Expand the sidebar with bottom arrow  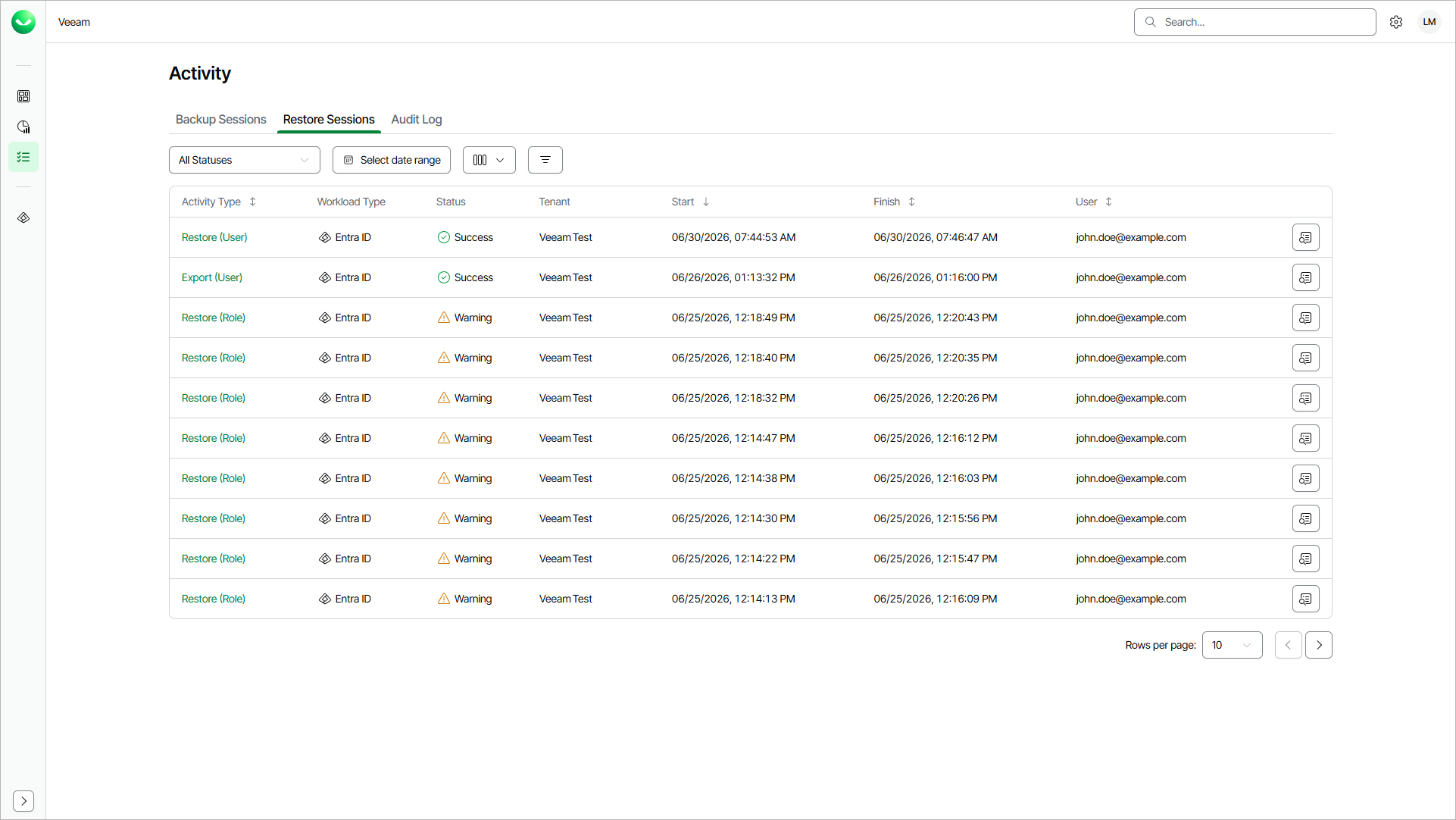[23, 801]
